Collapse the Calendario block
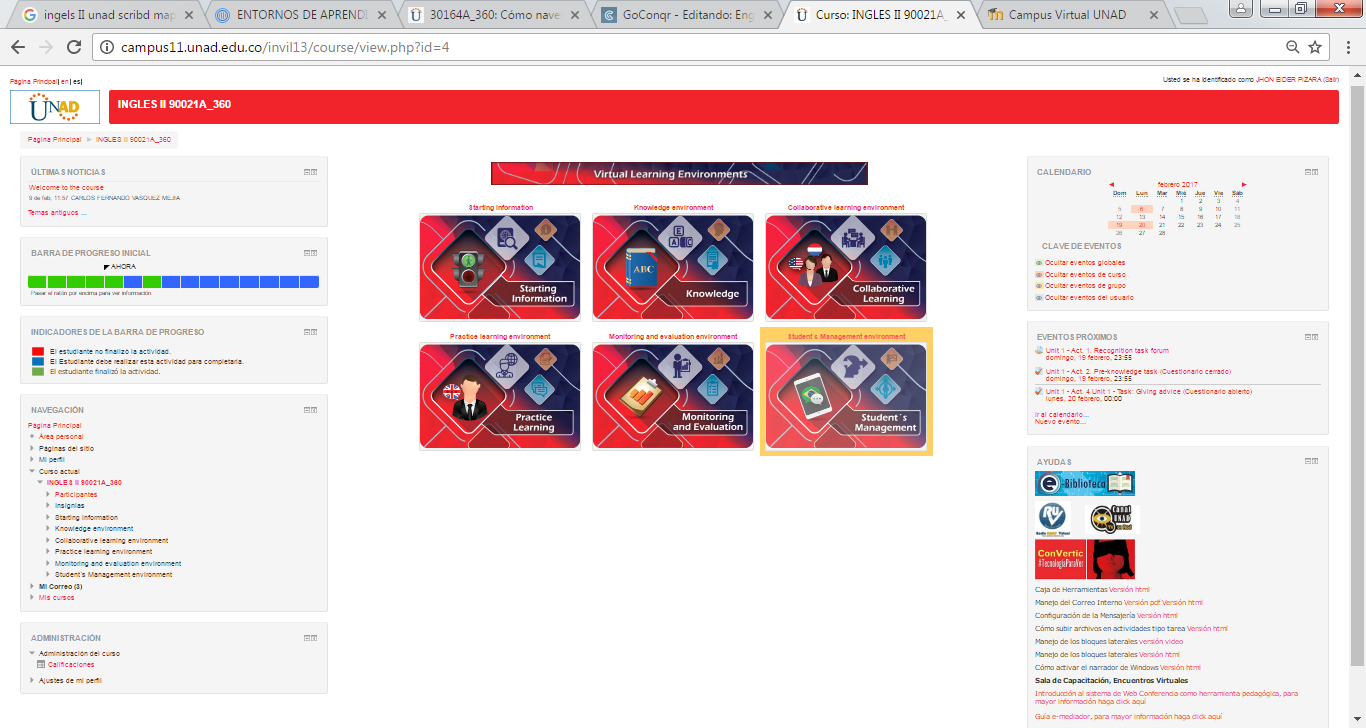 point(1308,172)
